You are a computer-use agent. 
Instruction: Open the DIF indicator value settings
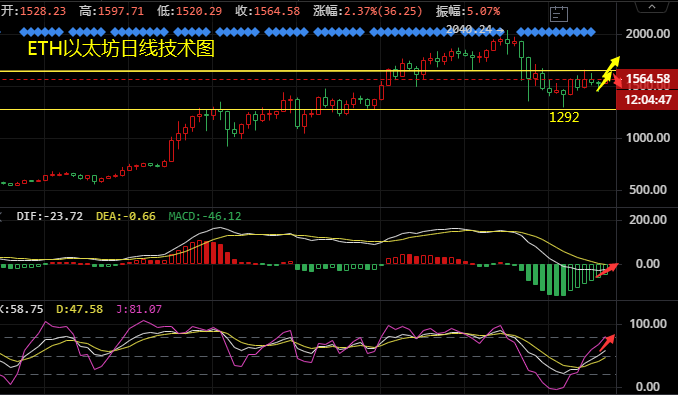(x=50, y=216)
